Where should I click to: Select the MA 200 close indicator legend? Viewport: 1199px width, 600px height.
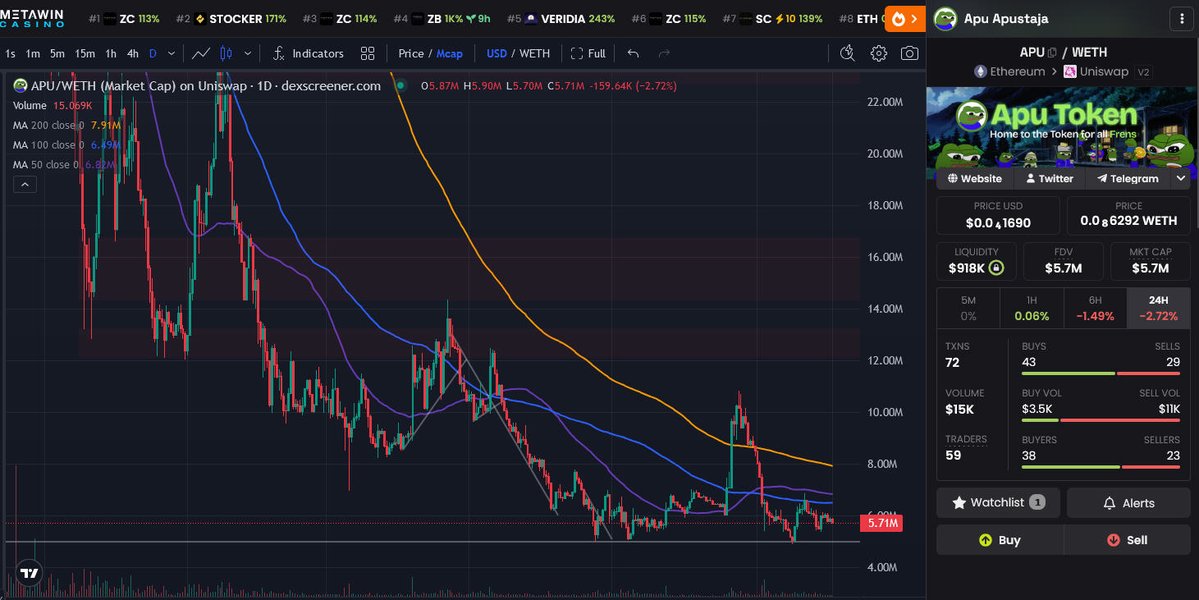67,125
